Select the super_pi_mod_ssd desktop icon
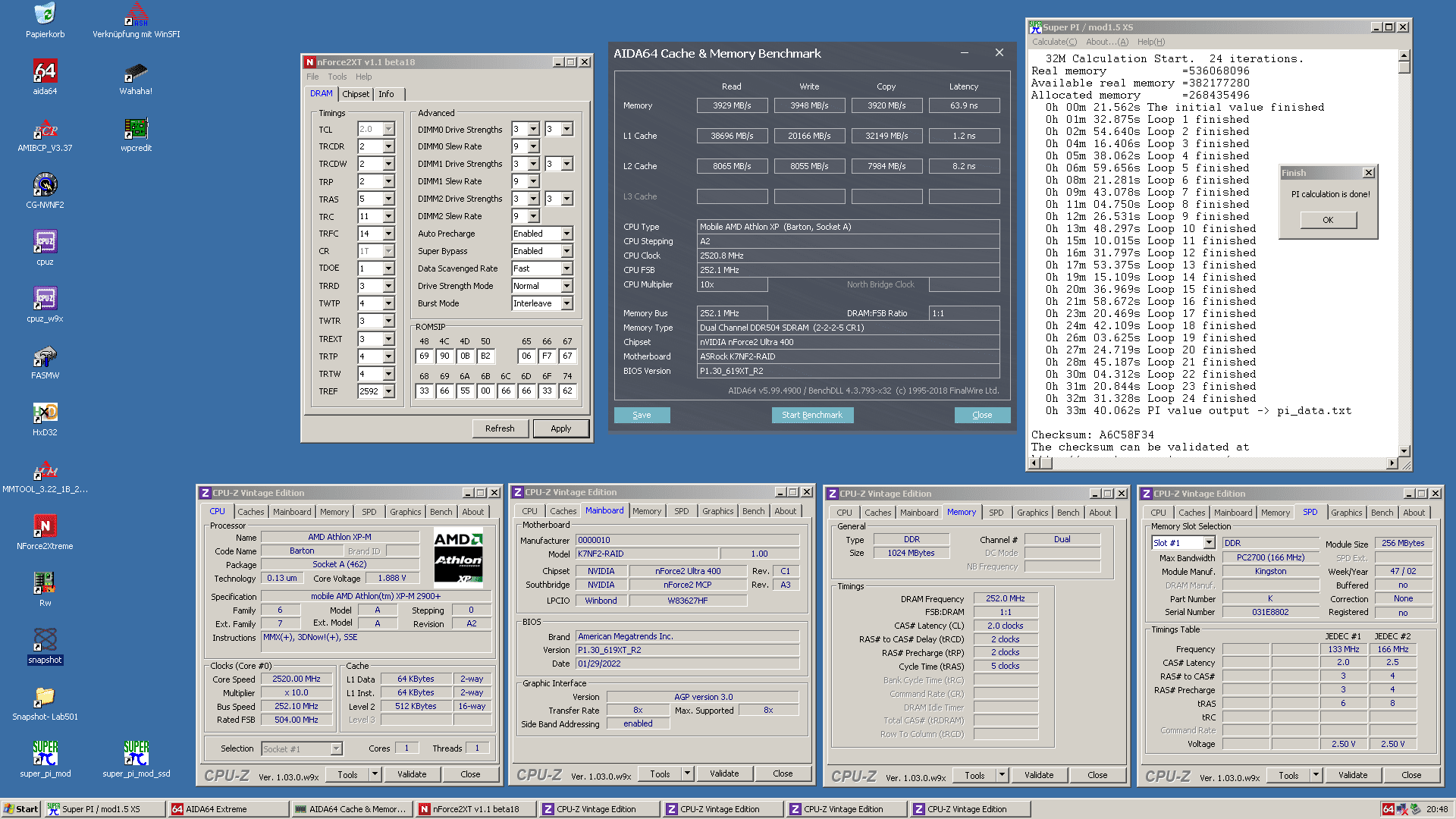The height and width of the screenshot is (819, 1456). [x=136, y=760]
